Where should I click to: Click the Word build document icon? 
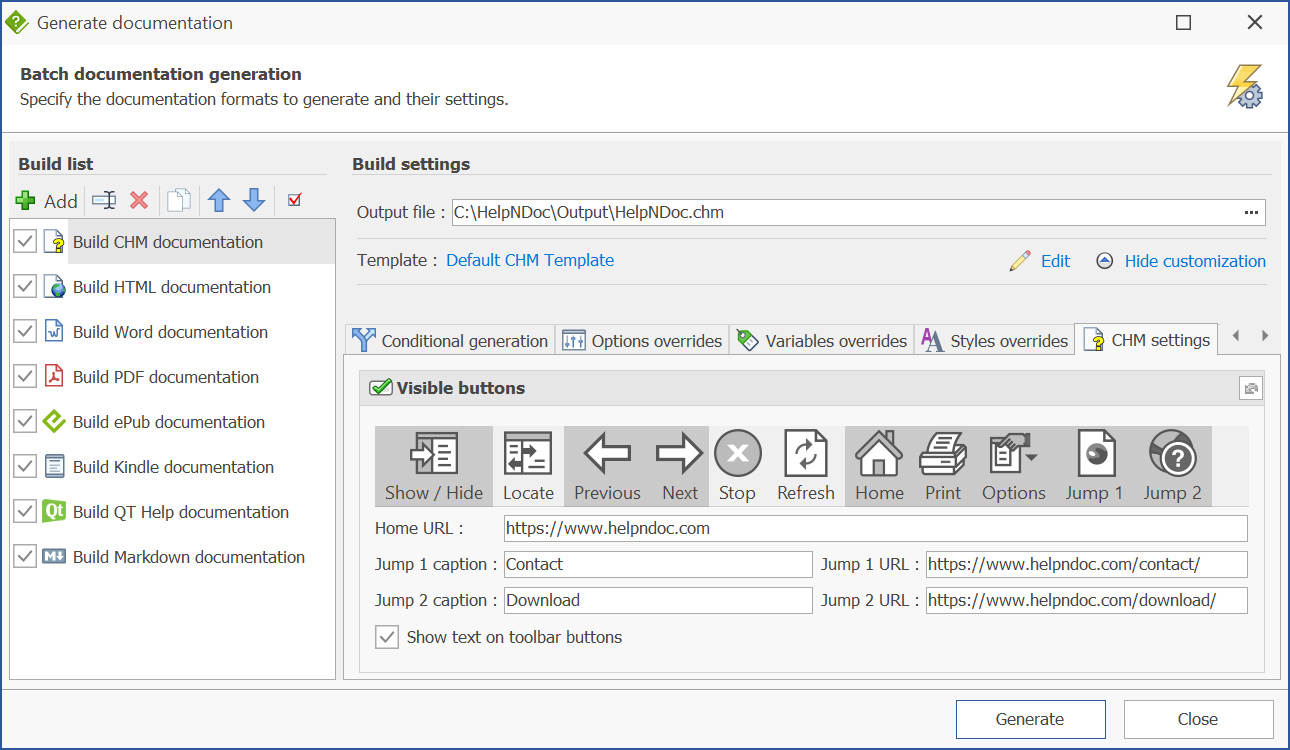click(54, 332)
